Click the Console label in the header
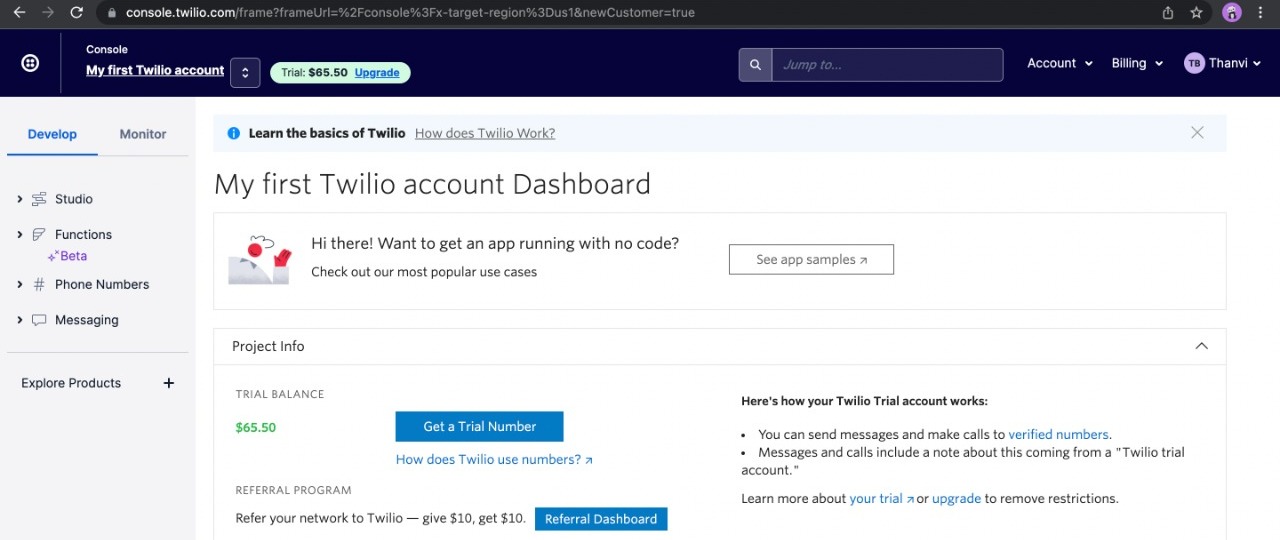 point(107,49)
